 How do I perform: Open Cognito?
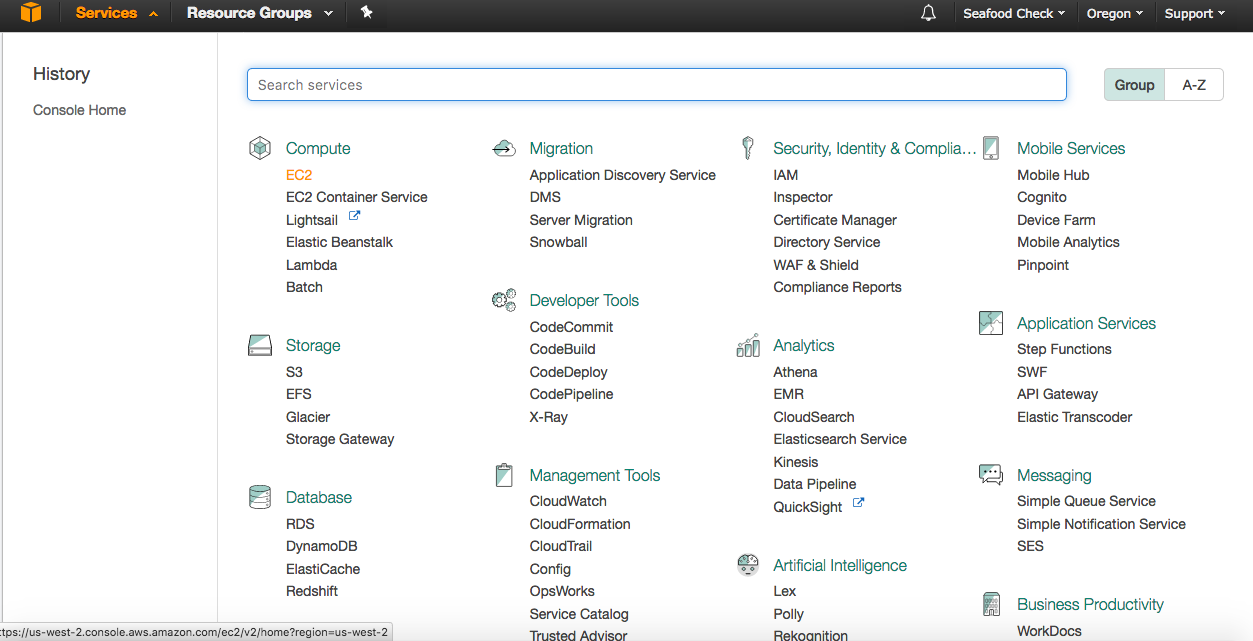coord(1042,197)
